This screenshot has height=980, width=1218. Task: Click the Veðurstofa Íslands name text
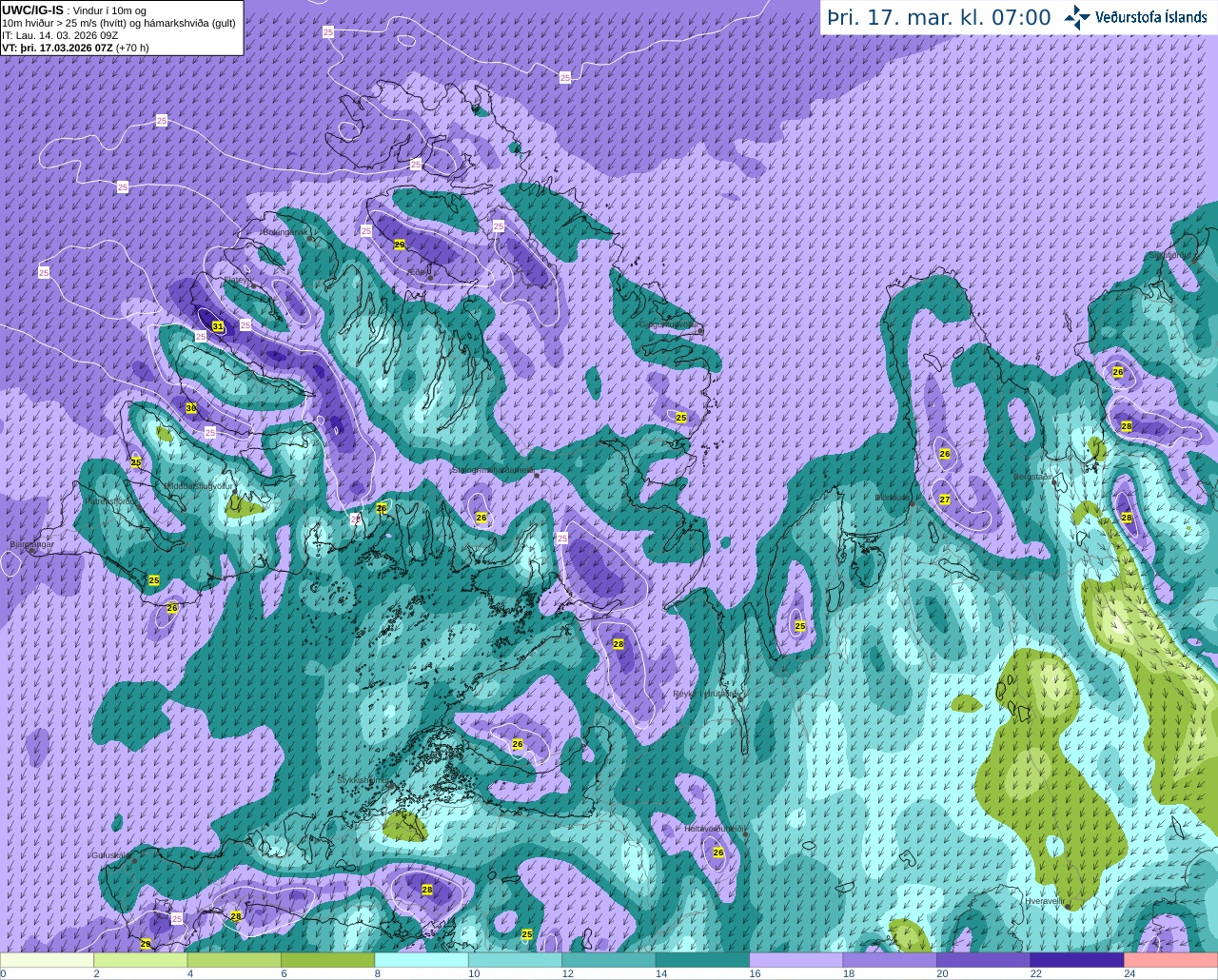pyautogui.click(x=1151, y=17)
